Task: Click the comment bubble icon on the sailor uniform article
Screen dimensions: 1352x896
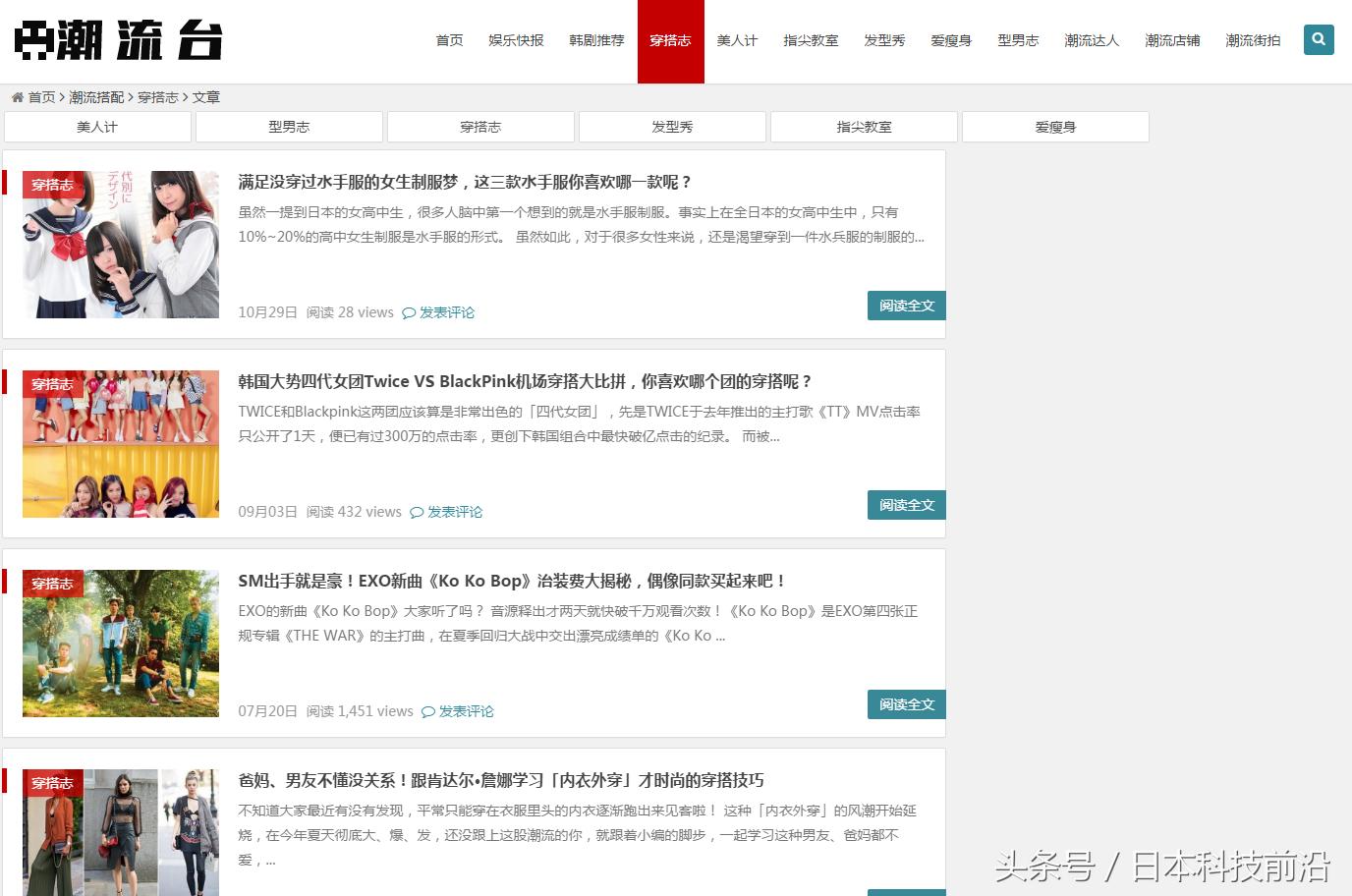Action: tap(409, 311)
